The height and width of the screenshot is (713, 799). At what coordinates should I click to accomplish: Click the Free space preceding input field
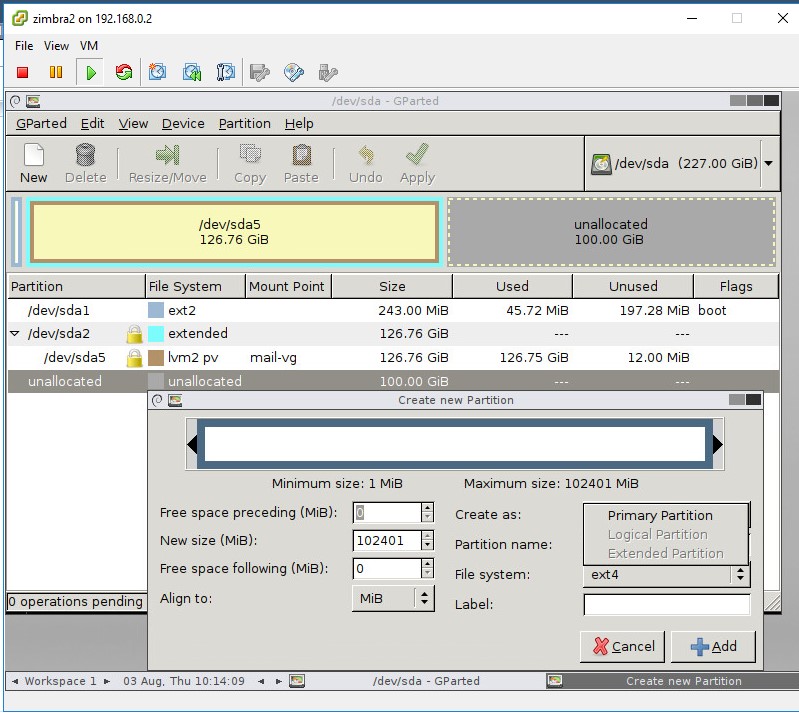tap(387, 512)
